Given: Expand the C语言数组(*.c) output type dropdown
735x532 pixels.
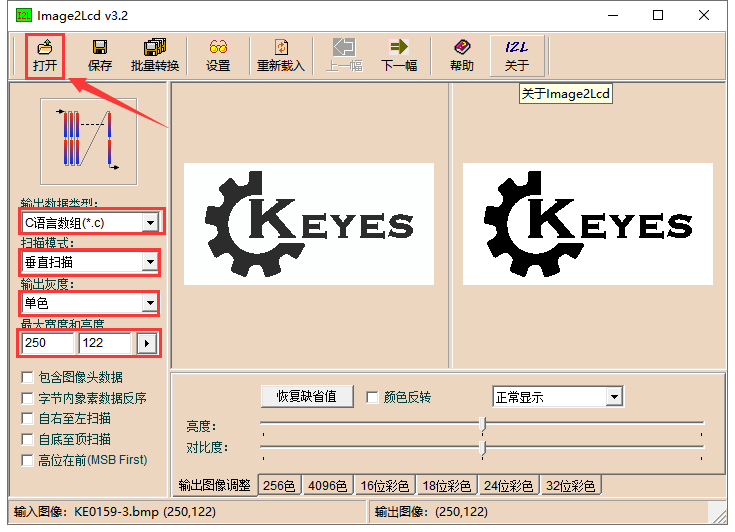Looking at the screenshot, I should (x=150, y=222).
